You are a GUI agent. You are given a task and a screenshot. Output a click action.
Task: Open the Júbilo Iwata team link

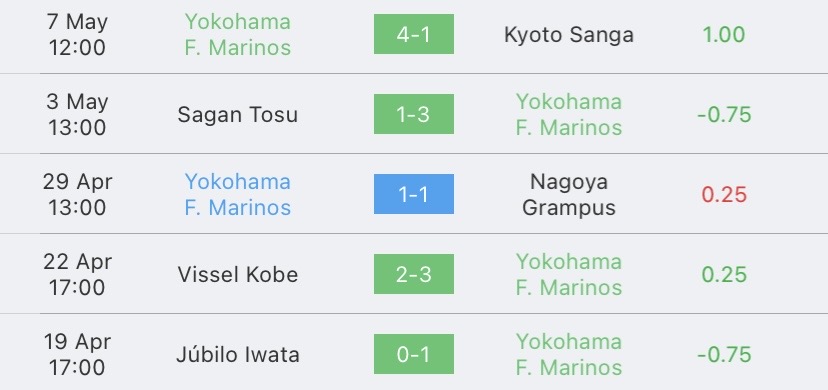[x=238, y=355]
